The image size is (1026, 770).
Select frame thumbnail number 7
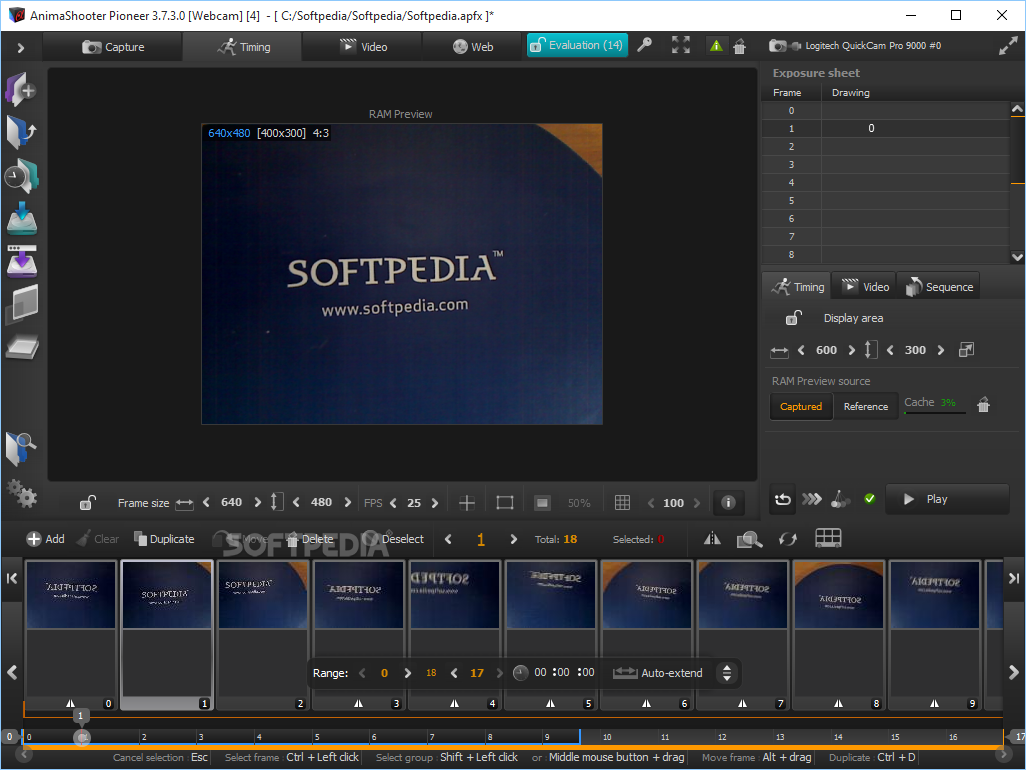(x=742, y=635)
